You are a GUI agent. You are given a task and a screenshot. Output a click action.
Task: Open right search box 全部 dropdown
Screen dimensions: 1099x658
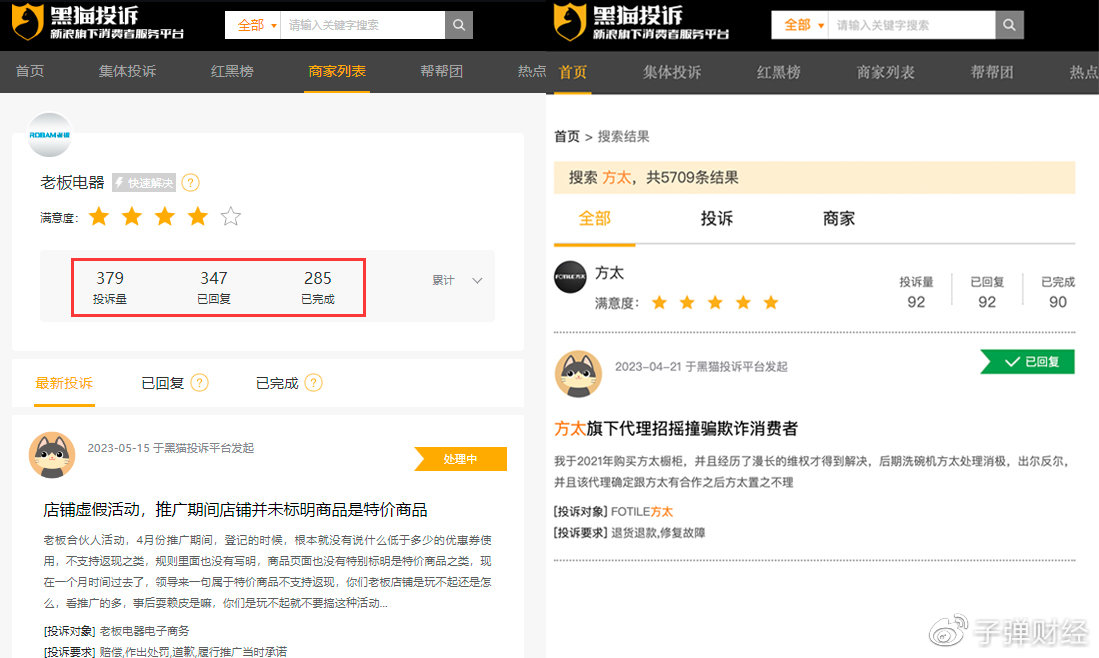[x=800, y=25]
